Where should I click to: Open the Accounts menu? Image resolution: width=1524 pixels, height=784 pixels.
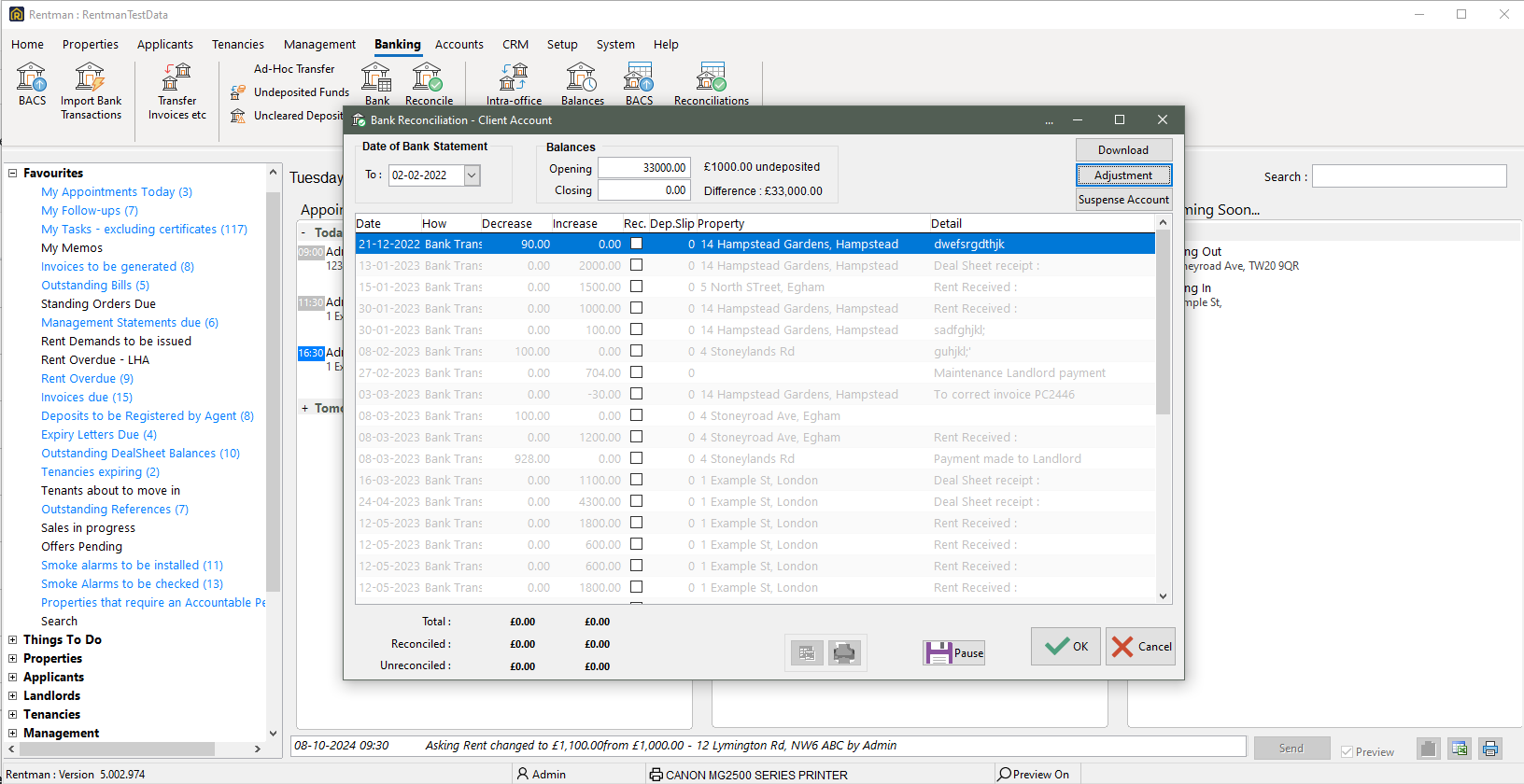(x=459, y=44)
